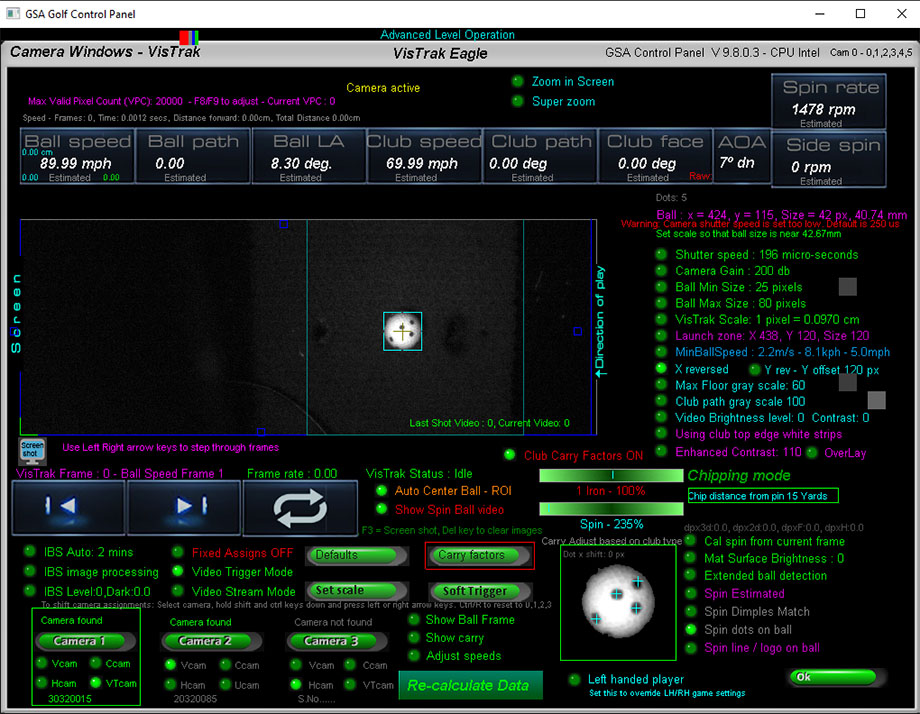Click the gray square beside Club path gray scale
Image resolution: width=920 pixels, height=714 pixels.
[x=876, y=400]
